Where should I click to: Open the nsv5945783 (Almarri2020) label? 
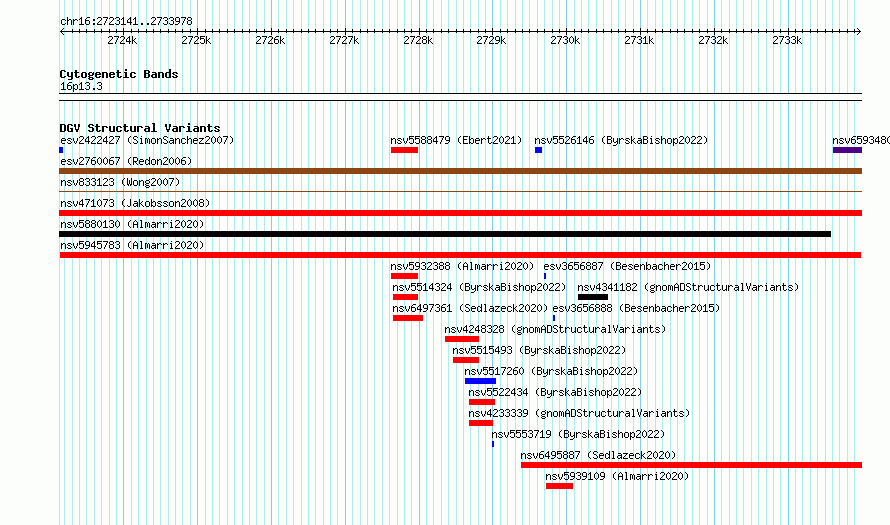(132, 245)
